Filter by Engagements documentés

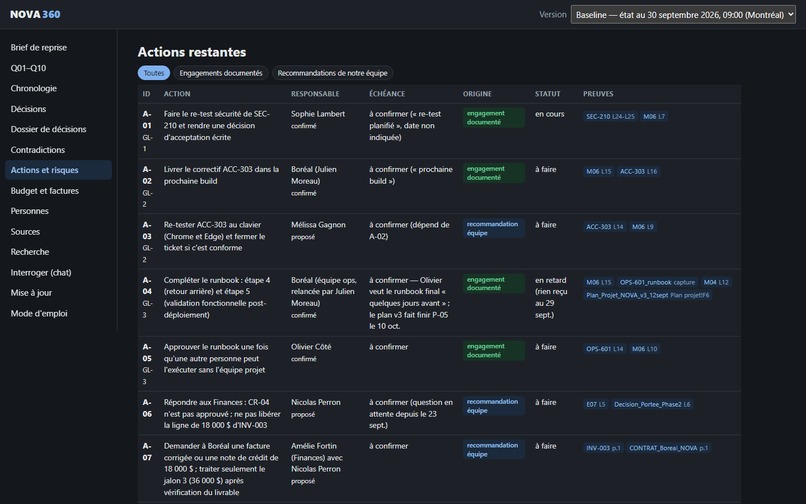pyautogui.click(x=221, y=73)
